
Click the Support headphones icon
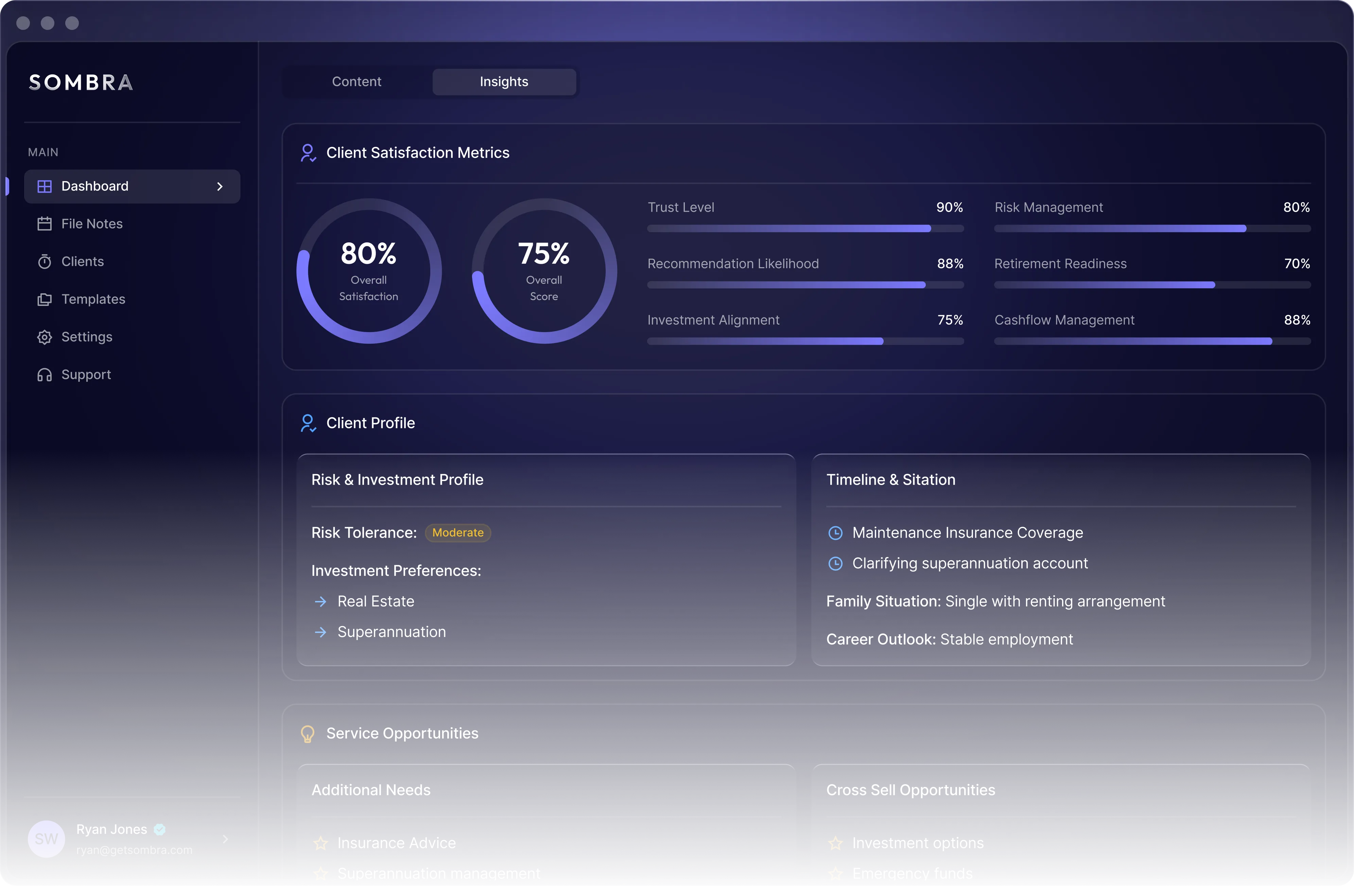[45, 374]
